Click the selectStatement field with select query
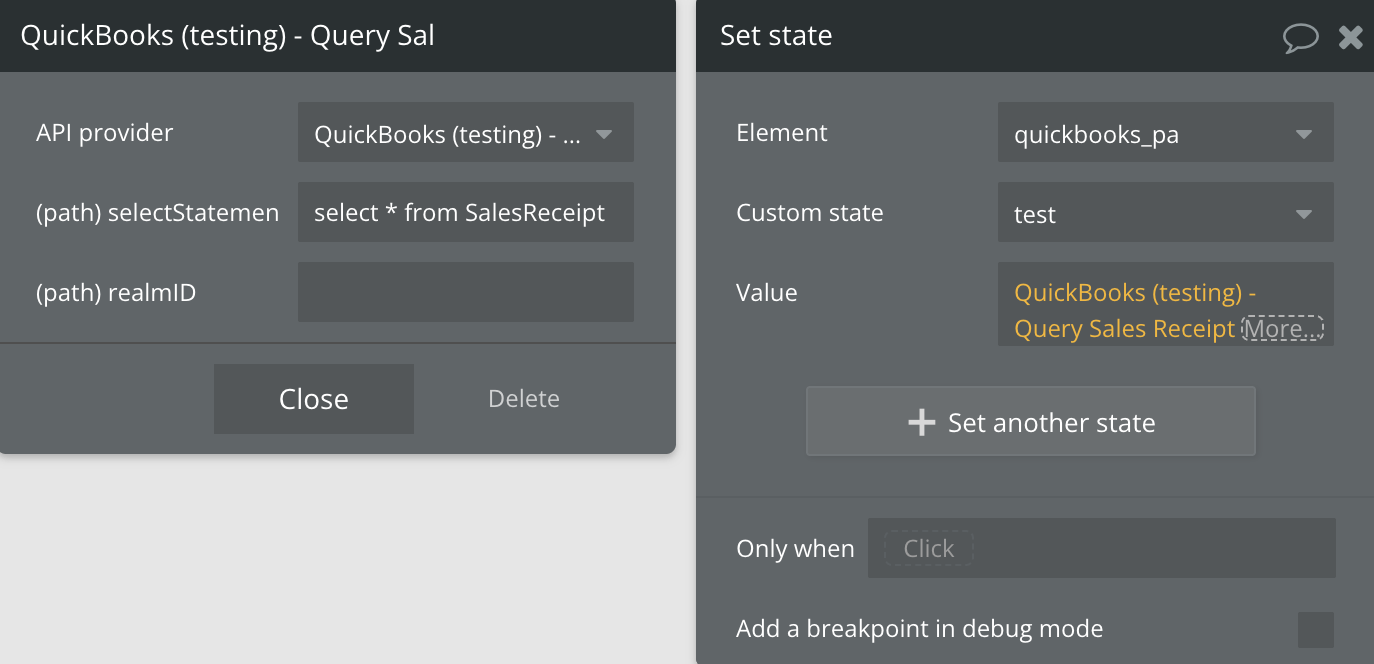This screenshot has width=1374, height=664. [466, 213]
